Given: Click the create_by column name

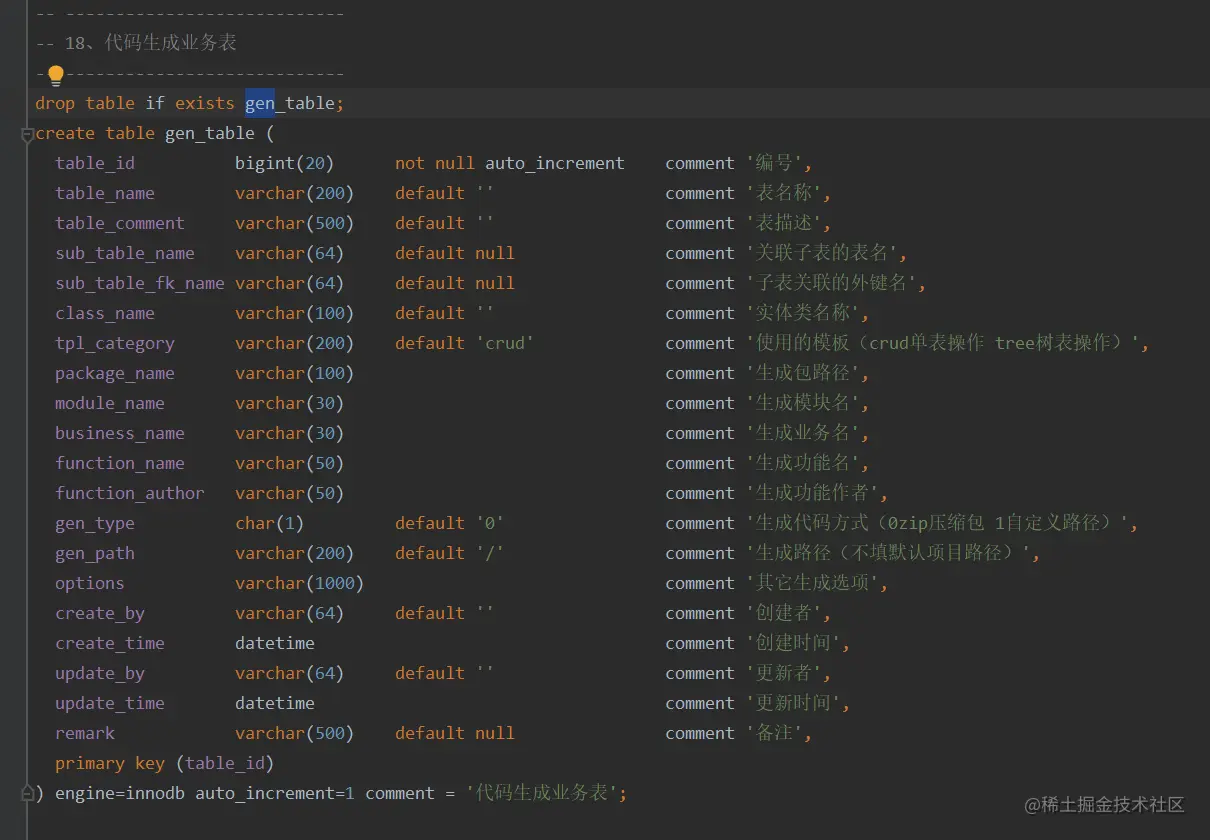Looking at the screenshot, I should (100, 613).
